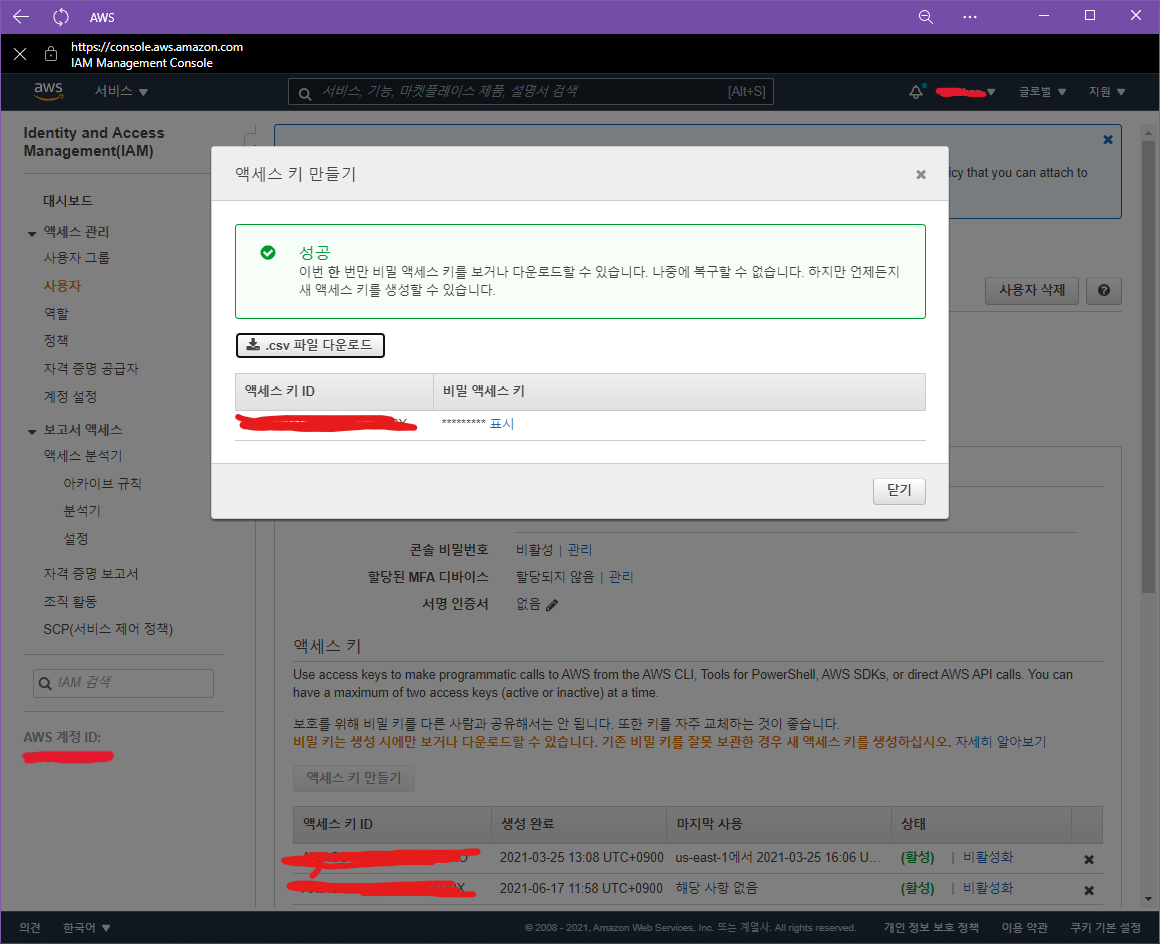Go back with the browser back arrow

(x=21, y=16)
